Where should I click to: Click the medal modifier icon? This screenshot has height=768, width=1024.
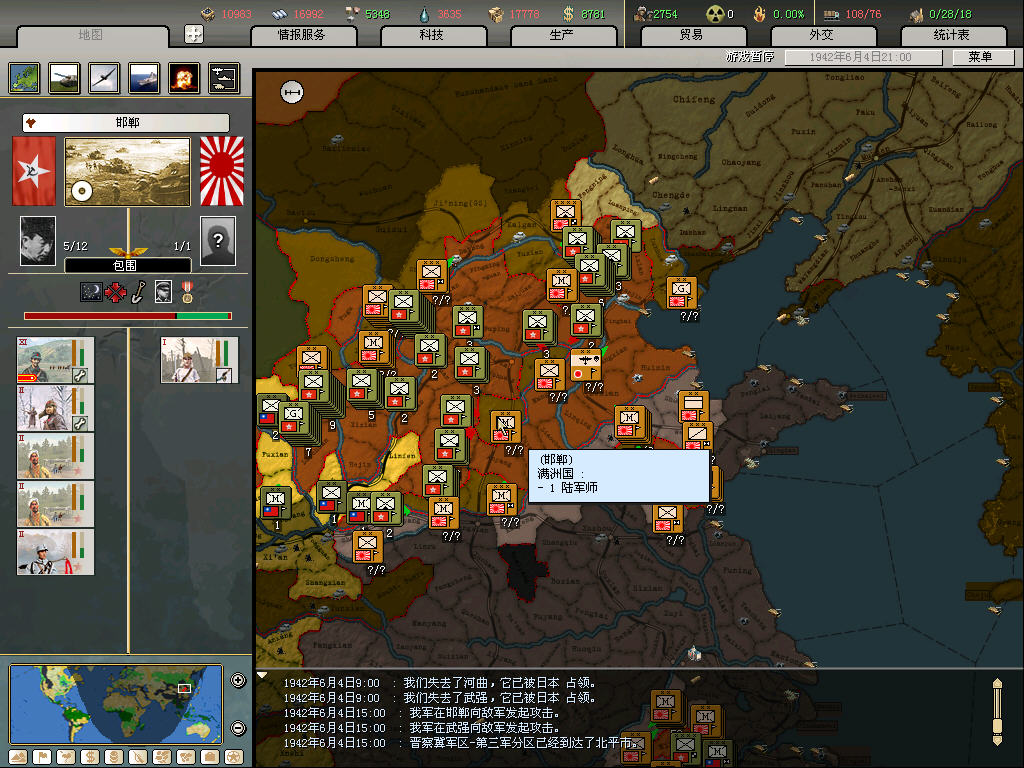click(x=187, y=292)
